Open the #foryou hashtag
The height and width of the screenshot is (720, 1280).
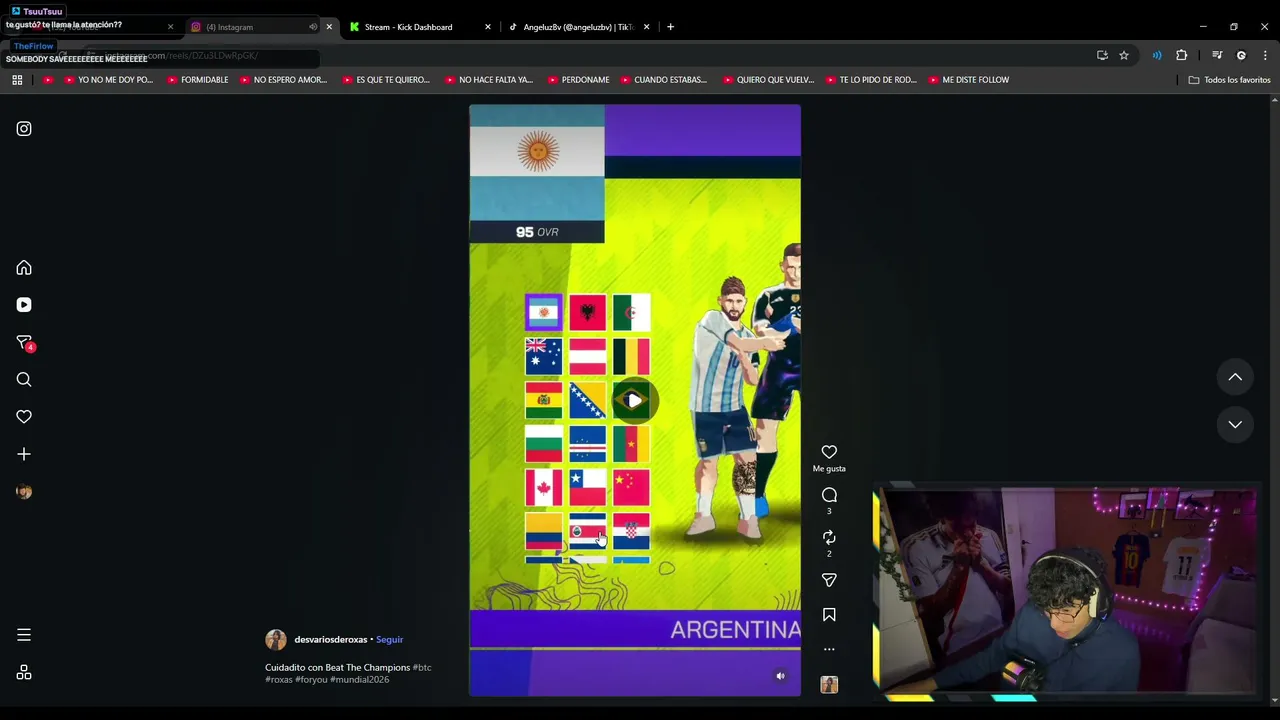[x=311, y=680]
